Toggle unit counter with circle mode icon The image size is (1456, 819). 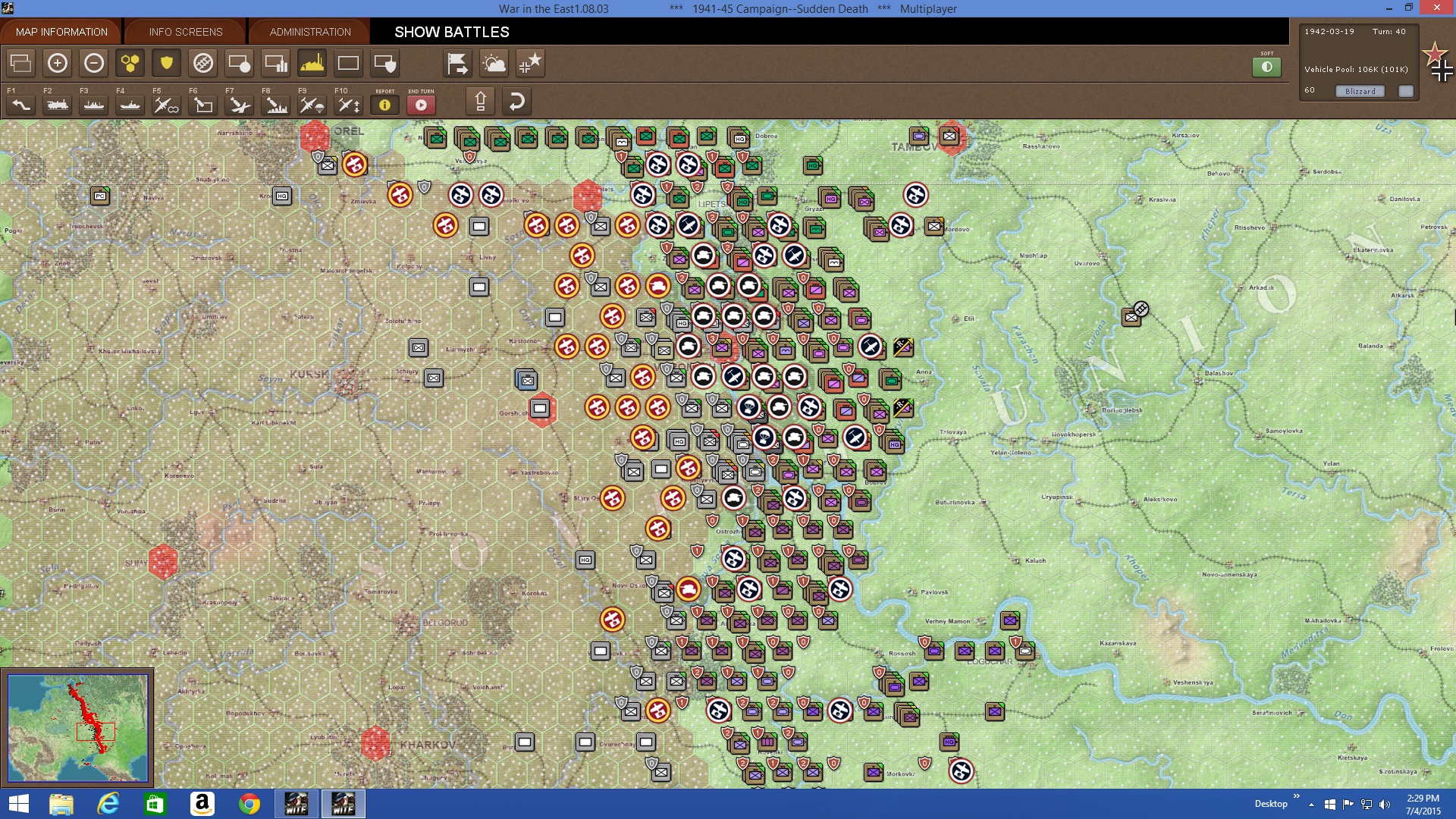point(240,63)
